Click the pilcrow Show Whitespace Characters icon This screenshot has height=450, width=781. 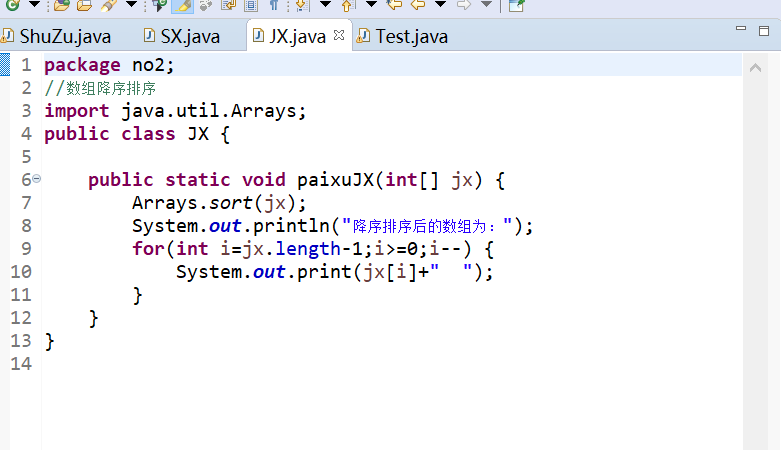pyautogui.click(x=273, y=5)
